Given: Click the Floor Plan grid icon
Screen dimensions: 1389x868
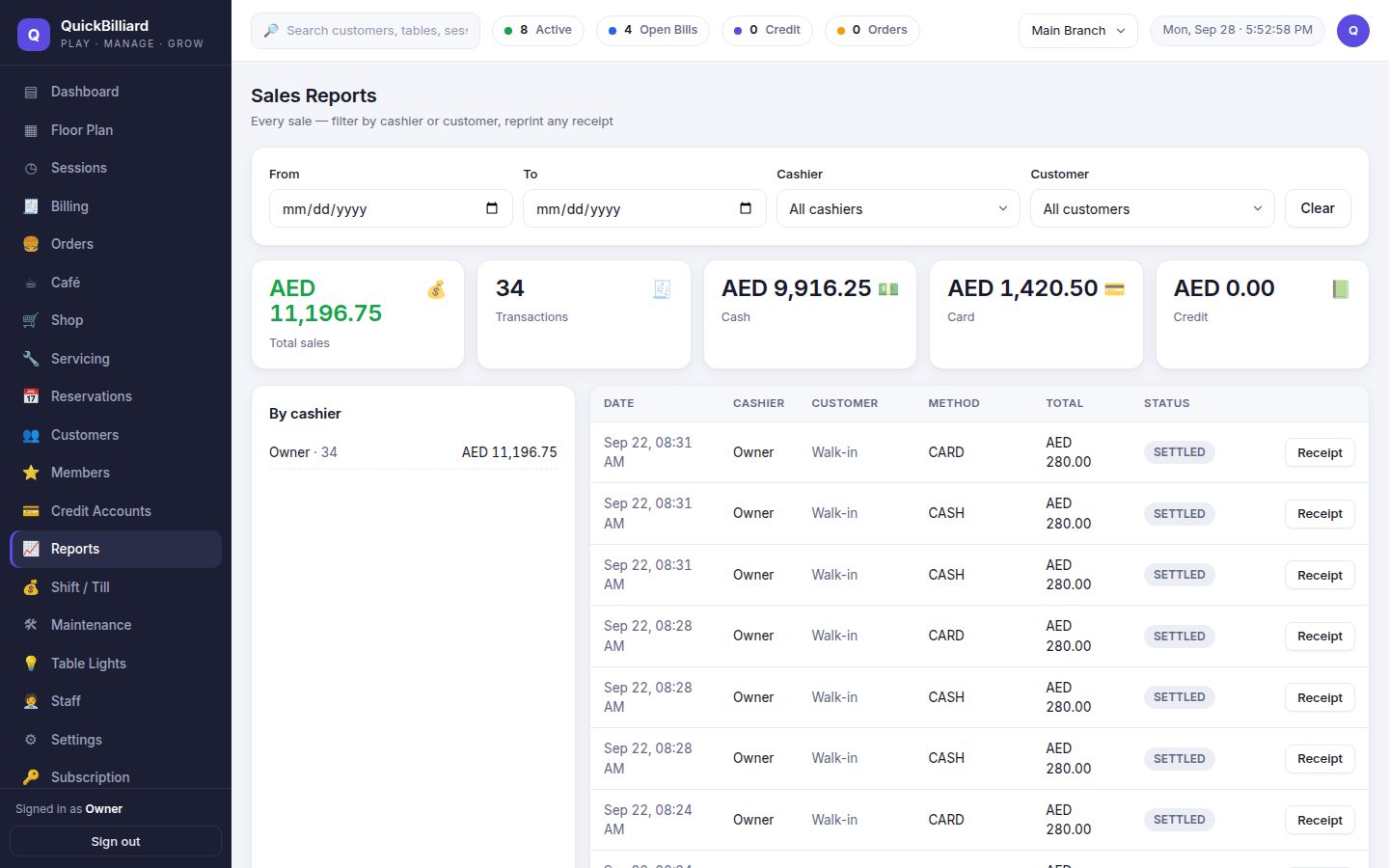Looking at the screenshot, I should click(x=31, y=130).
